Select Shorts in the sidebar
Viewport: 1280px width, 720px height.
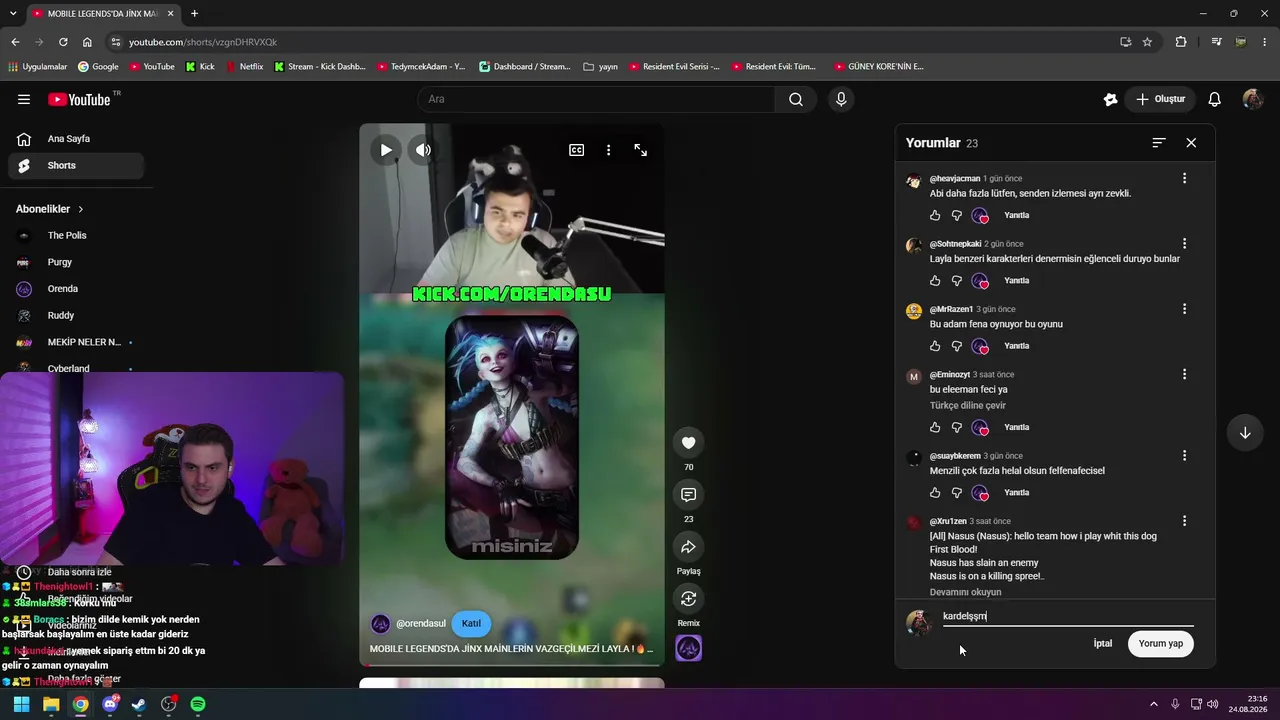[x=76, y=166]
